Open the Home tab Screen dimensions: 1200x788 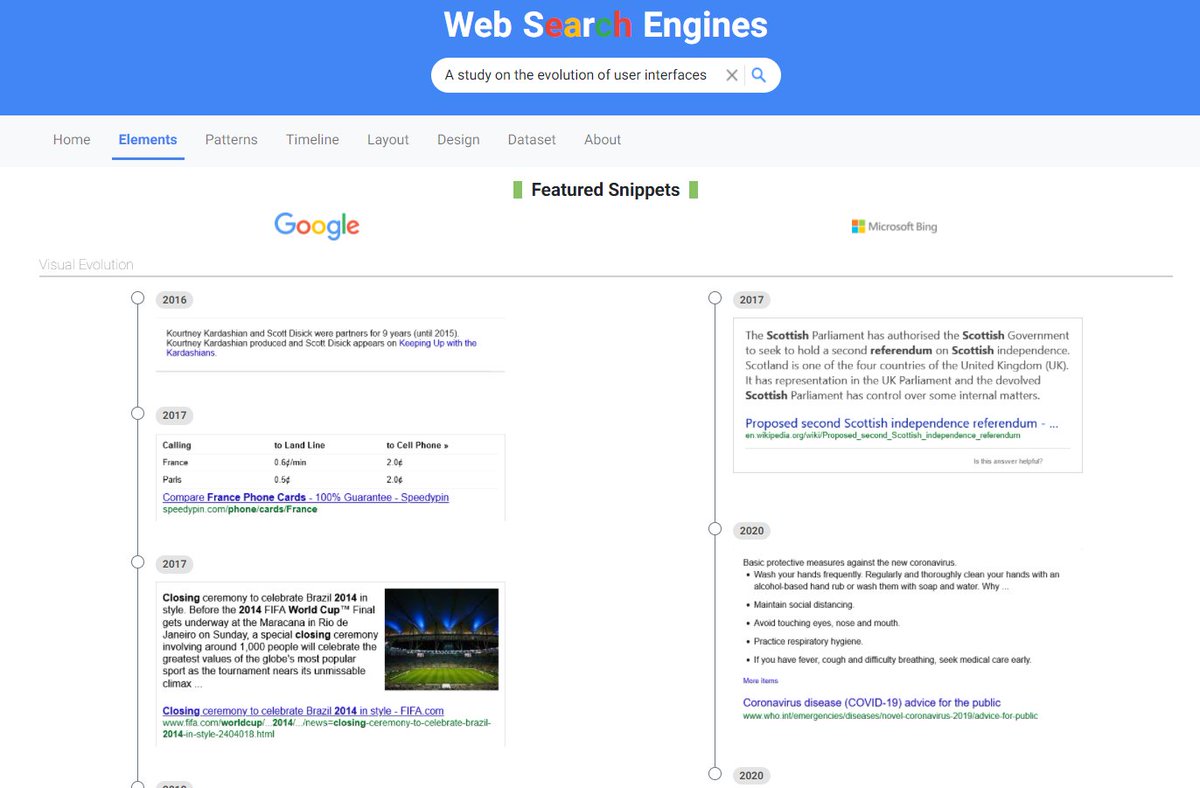point(72,140)
